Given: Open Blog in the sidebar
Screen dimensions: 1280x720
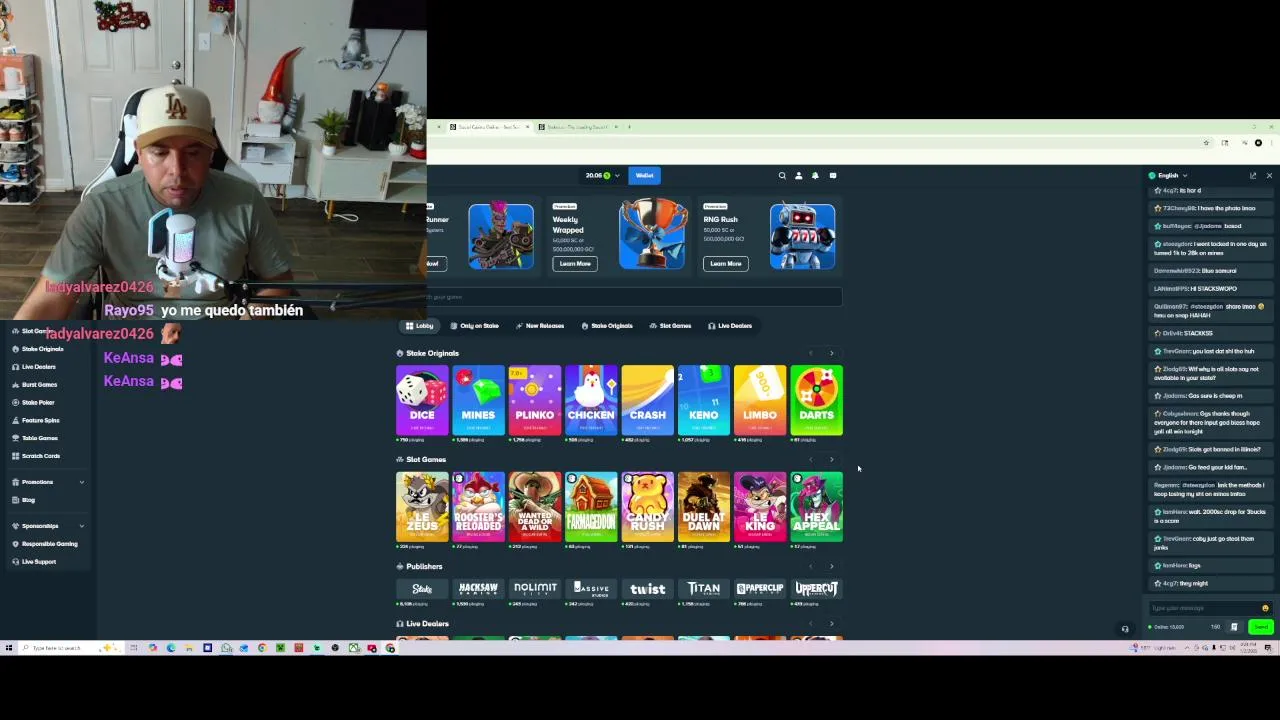Looking at the screenshot, I should click(28, 500).
